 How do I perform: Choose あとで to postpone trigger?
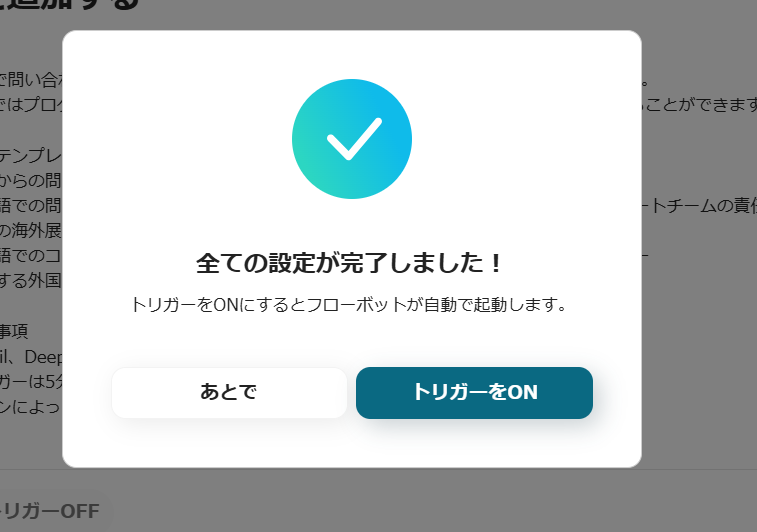click(x=229, y=392)
